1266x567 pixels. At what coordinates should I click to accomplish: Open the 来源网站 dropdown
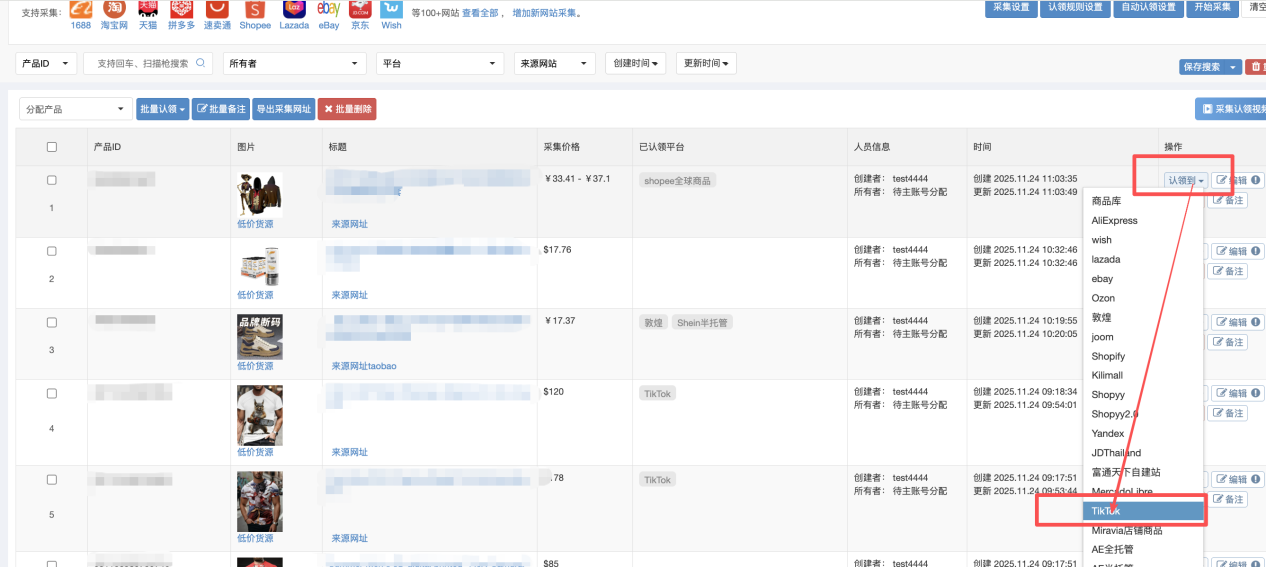(557, 63)
